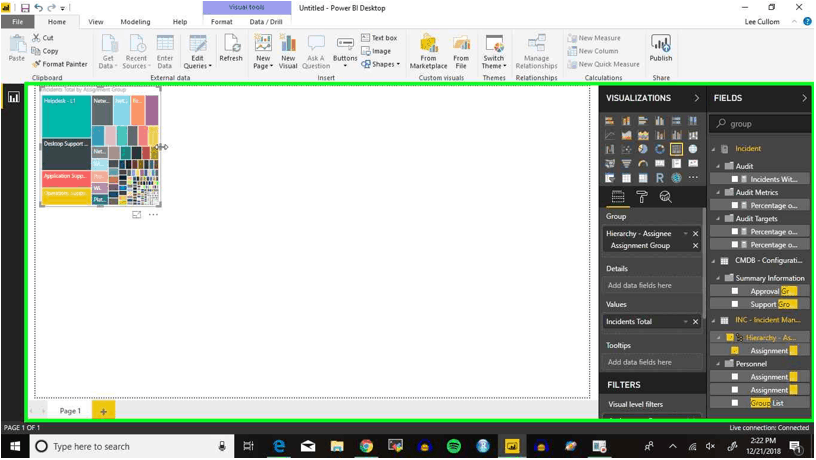Screen dimensions: 816x460
Task: Open the Format visual tools tab
Action: click(222, 22)
